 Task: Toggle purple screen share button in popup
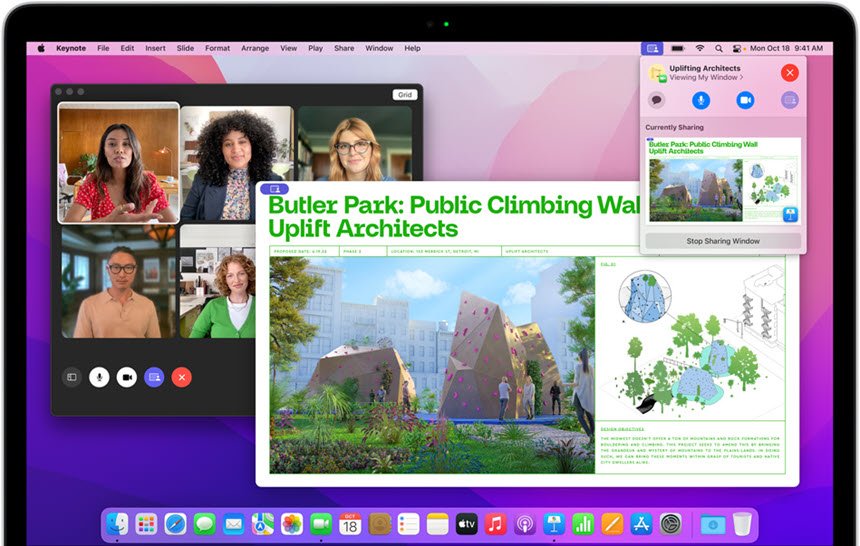[789, 100]
